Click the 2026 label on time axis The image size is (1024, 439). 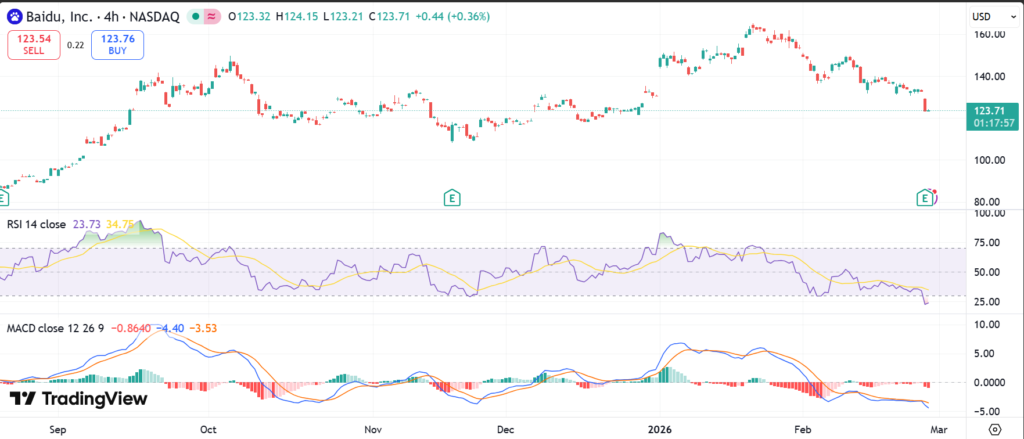658,428
